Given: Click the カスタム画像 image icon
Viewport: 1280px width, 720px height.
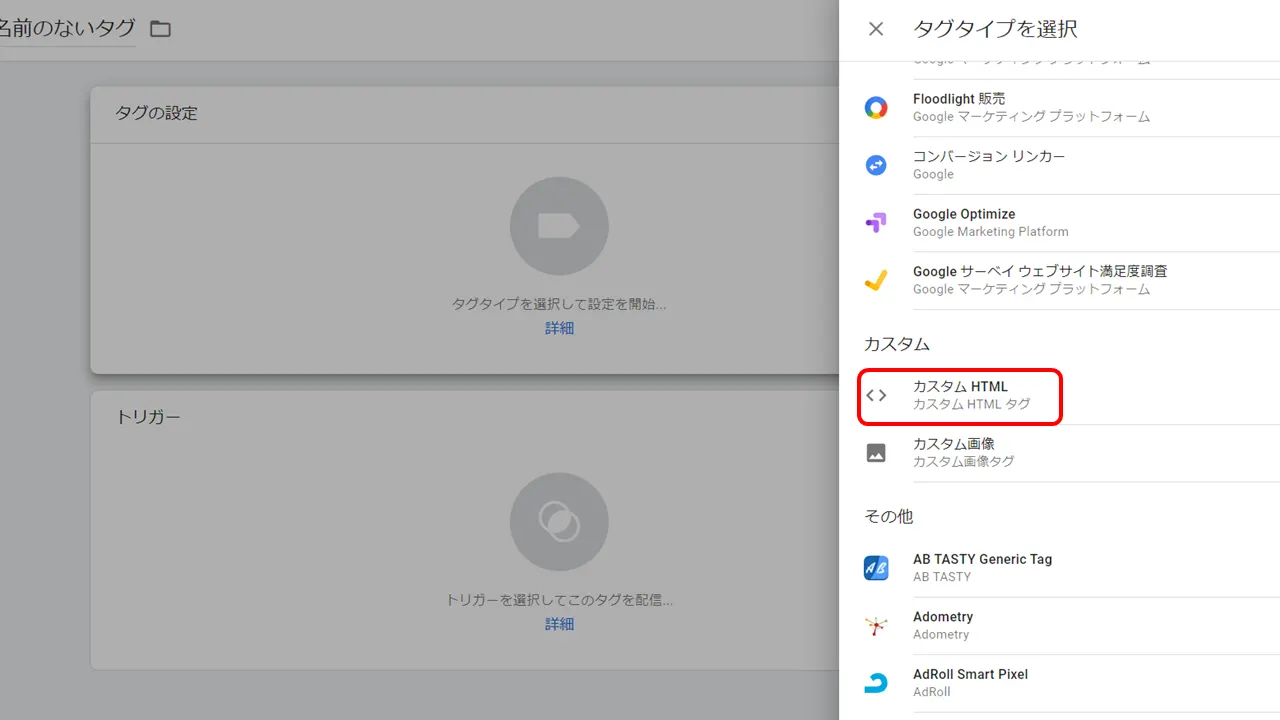Looking at the screenshot, I should [x=876, y=452].
